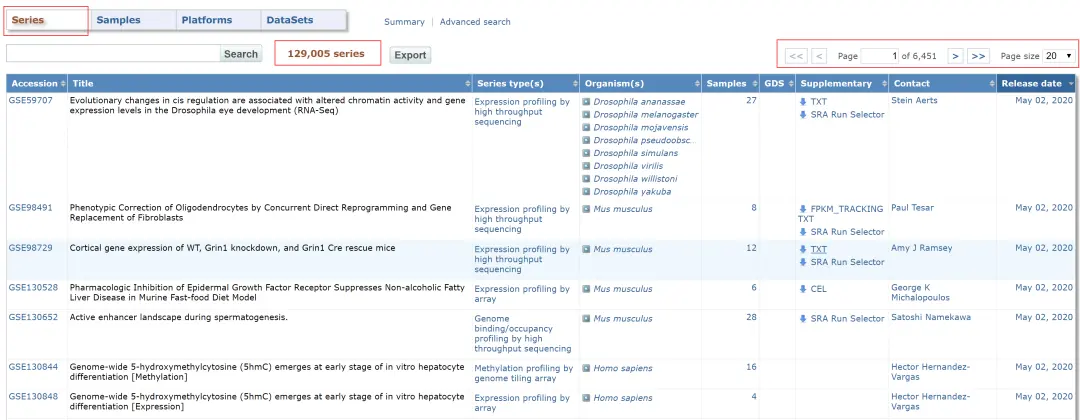Click the sort arrow in Release date header
1080x420 pixels.
coord(1071,84)
